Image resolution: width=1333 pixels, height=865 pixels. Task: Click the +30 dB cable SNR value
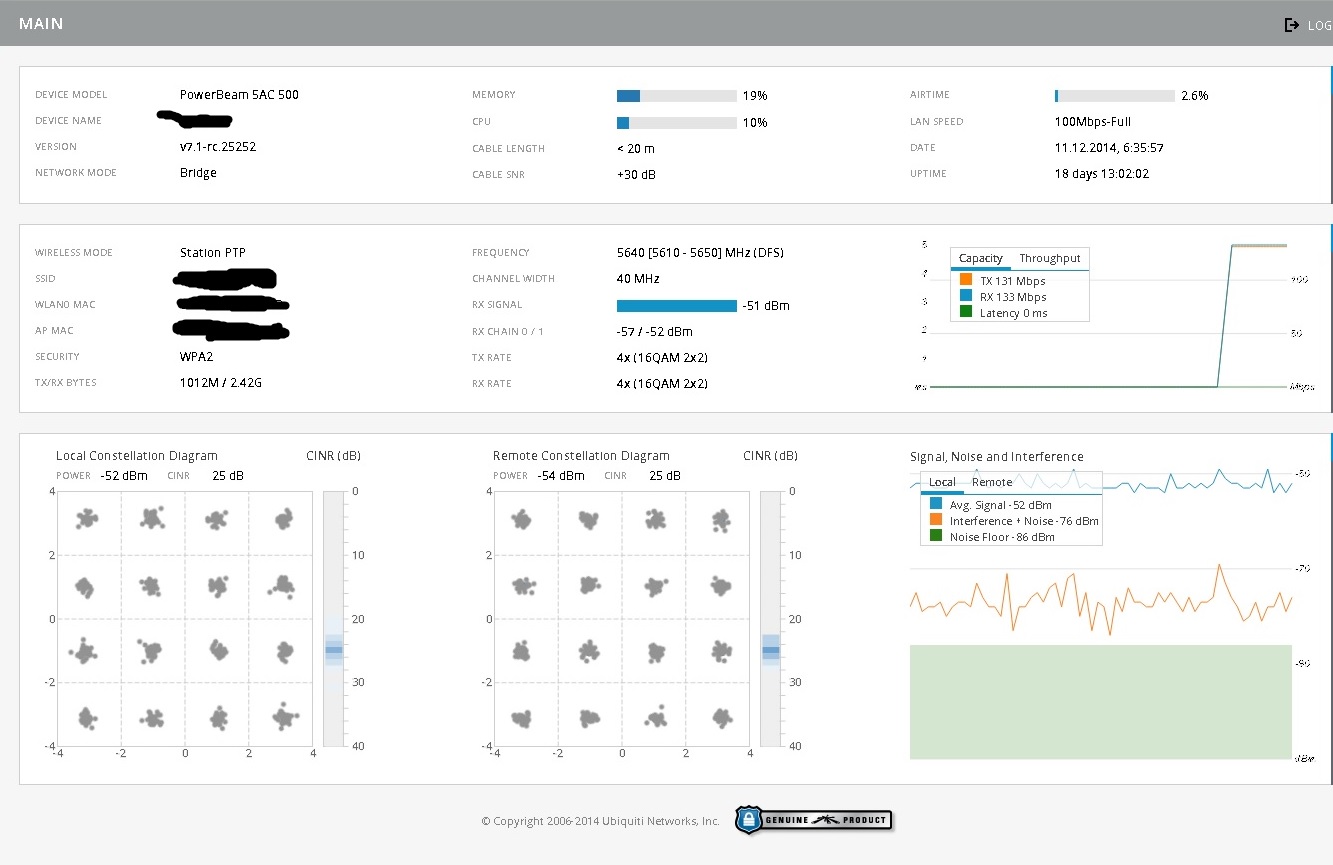(x=637, y=175)
